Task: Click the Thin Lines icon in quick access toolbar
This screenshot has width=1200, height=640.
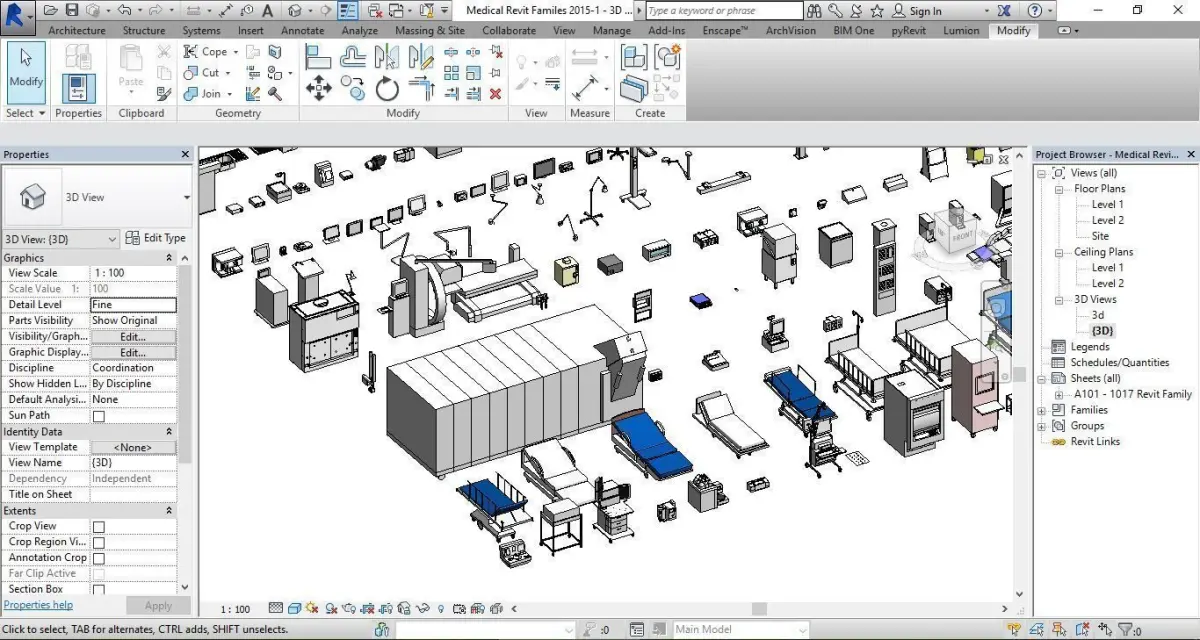Action: point(348,11)
